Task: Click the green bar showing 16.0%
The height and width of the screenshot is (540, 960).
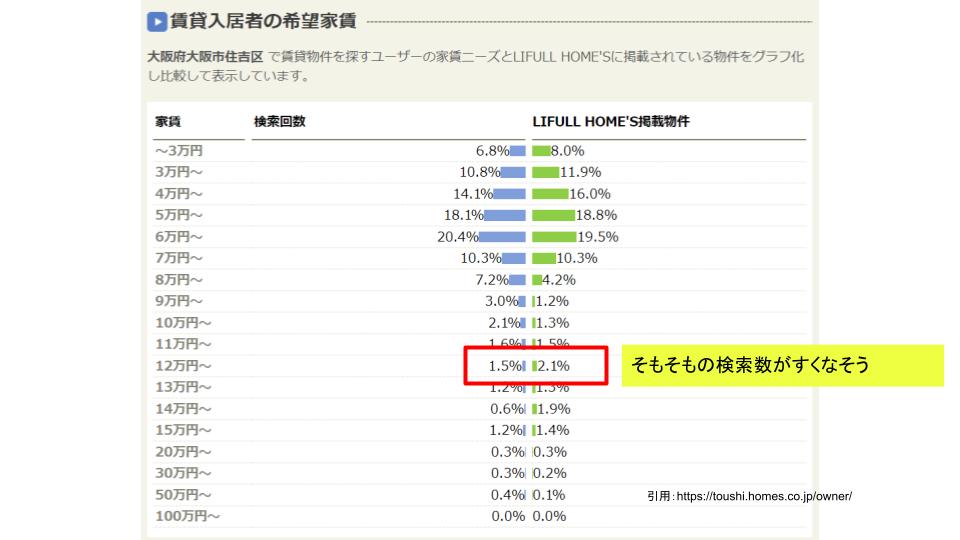Action: [x=550, y=194]
